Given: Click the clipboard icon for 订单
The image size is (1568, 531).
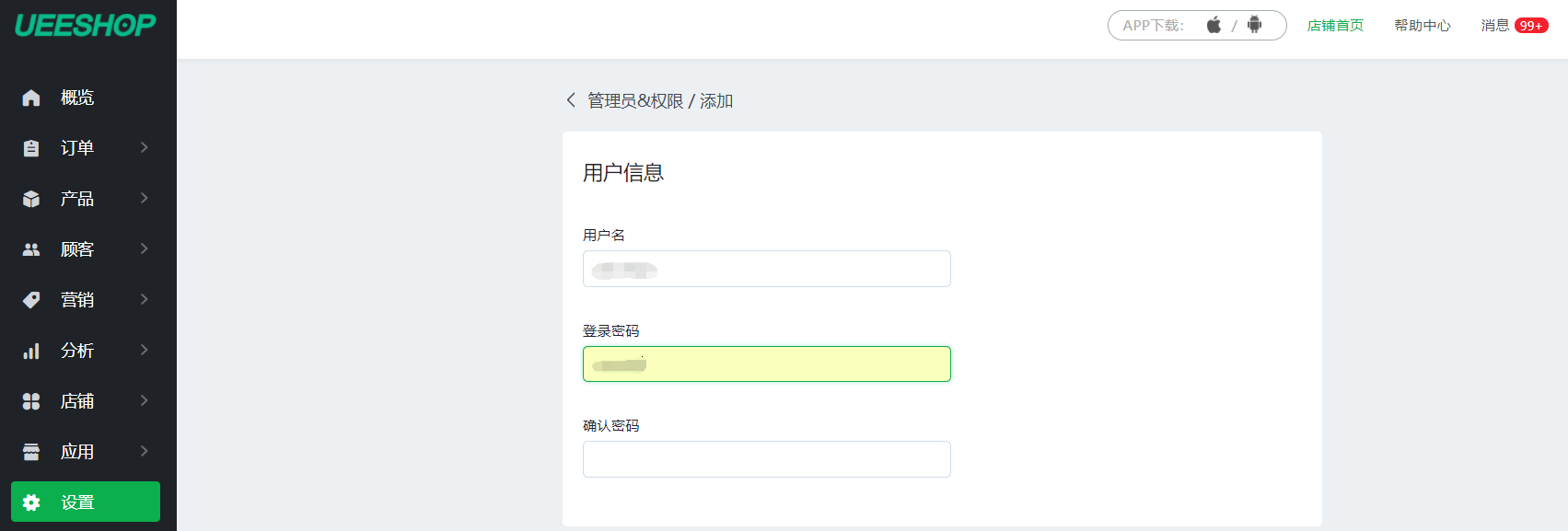Looking at the screenshot, I should click(31, 148).
